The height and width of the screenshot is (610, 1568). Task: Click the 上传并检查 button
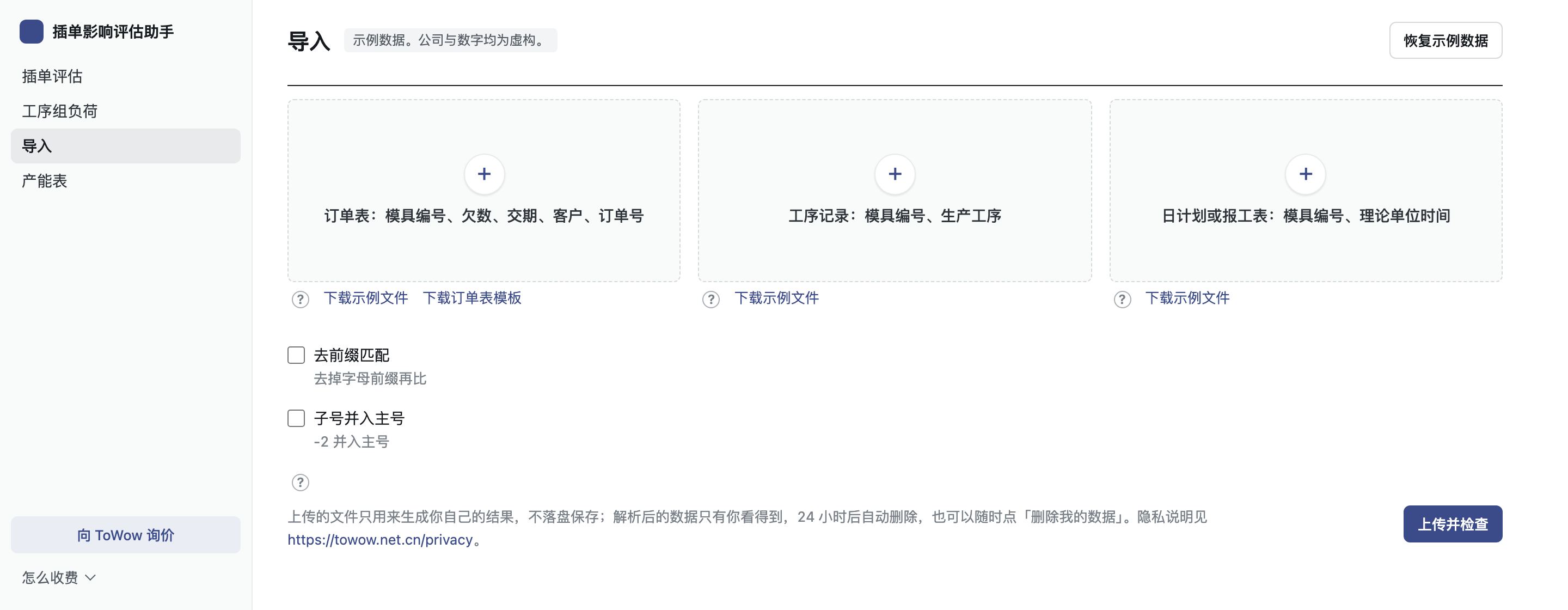[1453, 523]
